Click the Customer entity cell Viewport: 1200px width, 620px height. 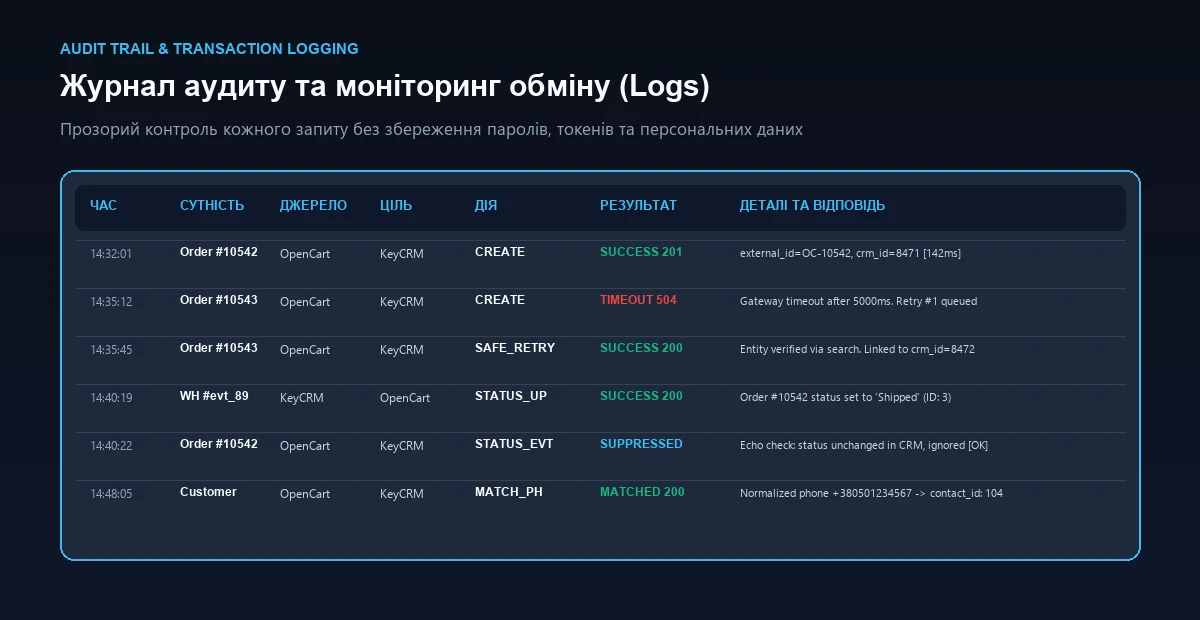point(208,492)
